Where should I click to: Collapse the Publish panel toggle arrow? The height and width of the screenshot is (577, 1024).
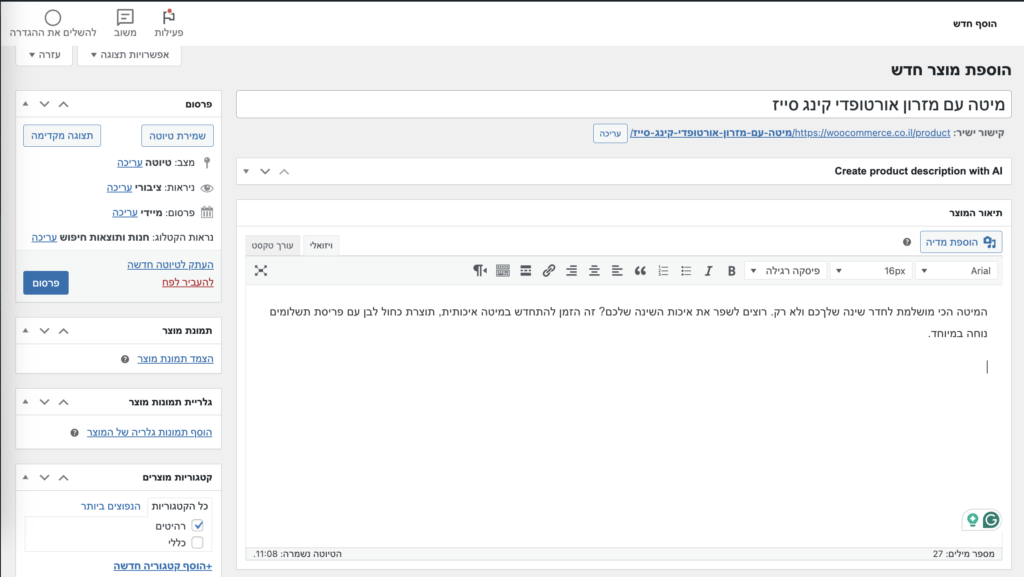(25, 104)
